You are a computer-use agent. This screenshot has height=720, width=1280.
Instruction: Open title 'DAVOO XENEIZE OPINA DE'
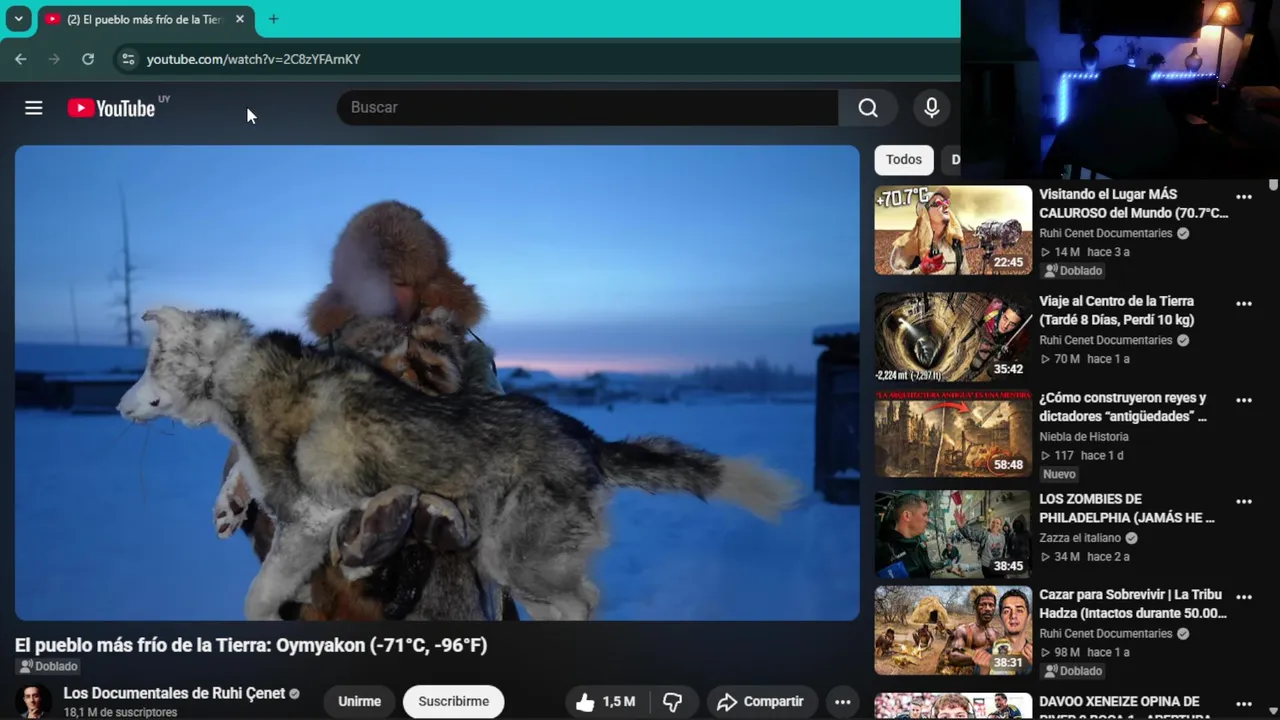pyautogui.click(x=1119, y=702)
